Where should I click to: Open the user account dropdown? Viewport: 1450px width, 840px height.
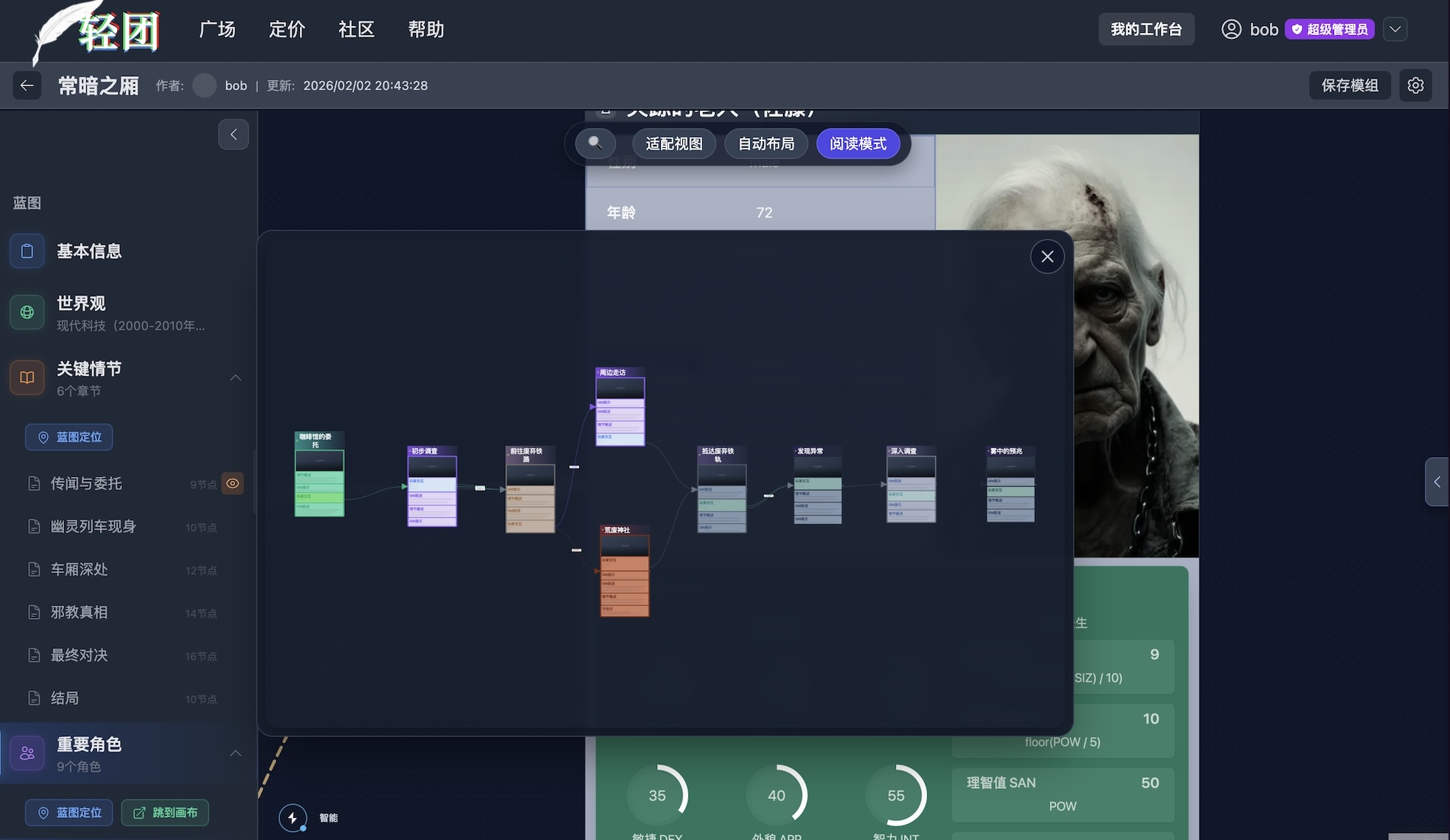(1395, 29)
